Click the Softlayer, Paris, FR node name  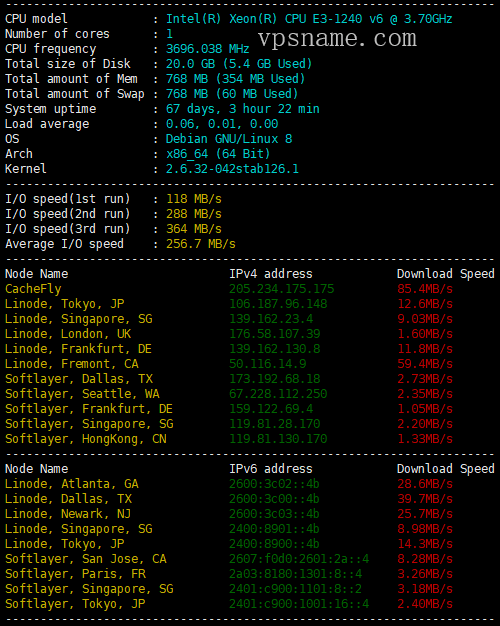75,574
